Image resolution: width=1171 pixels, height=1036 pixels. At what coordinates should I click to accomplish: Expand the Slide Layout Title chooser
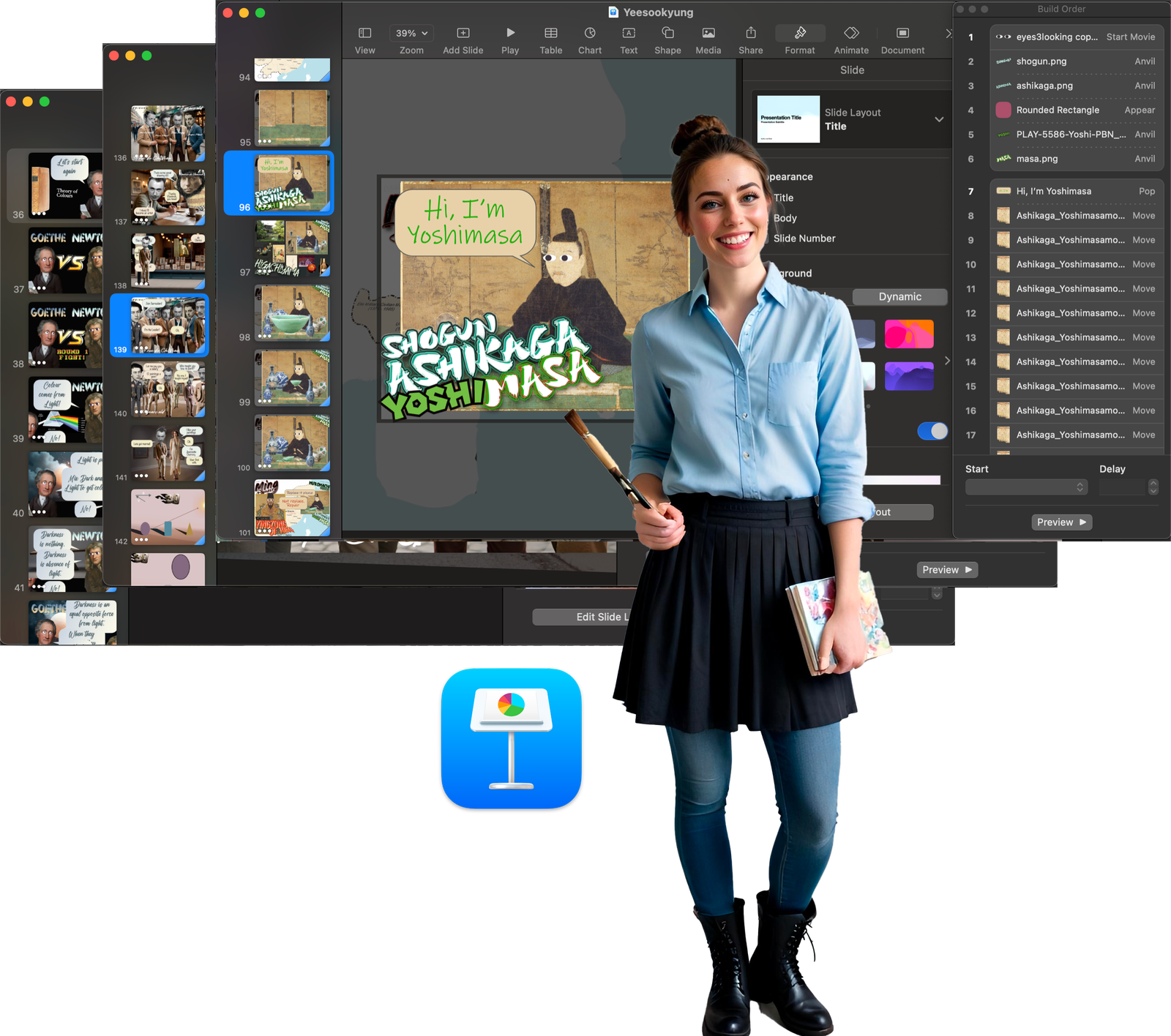tap(938, 119)
